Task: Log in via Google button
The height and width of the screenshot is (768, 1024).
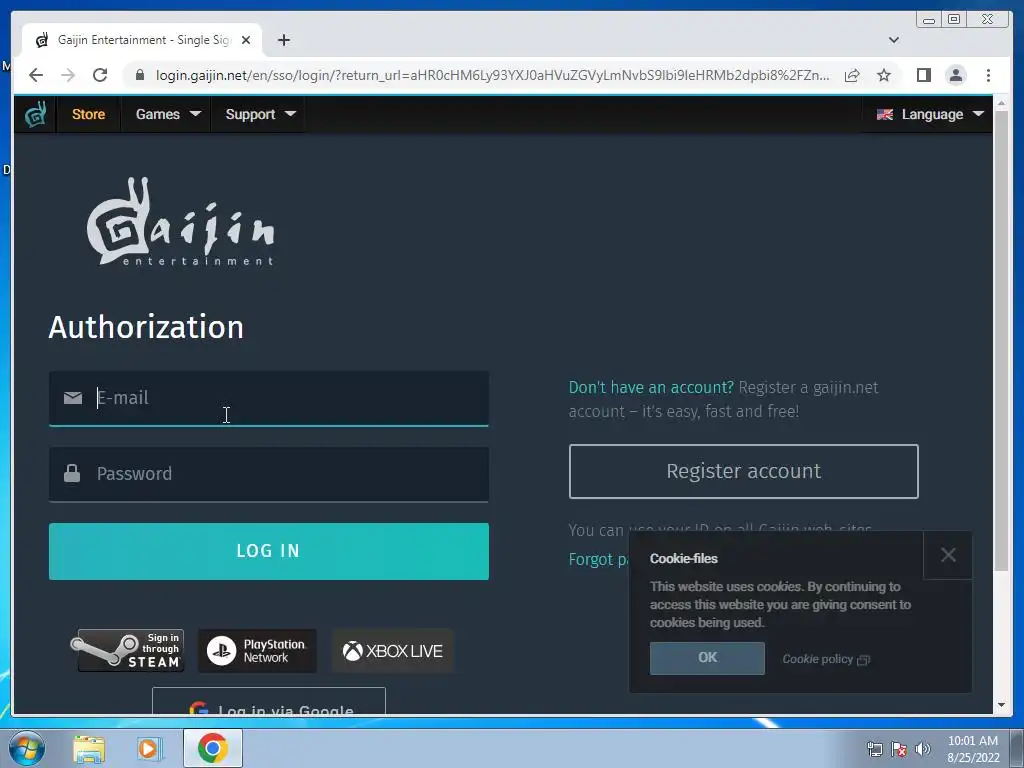Action: [268, 702]
